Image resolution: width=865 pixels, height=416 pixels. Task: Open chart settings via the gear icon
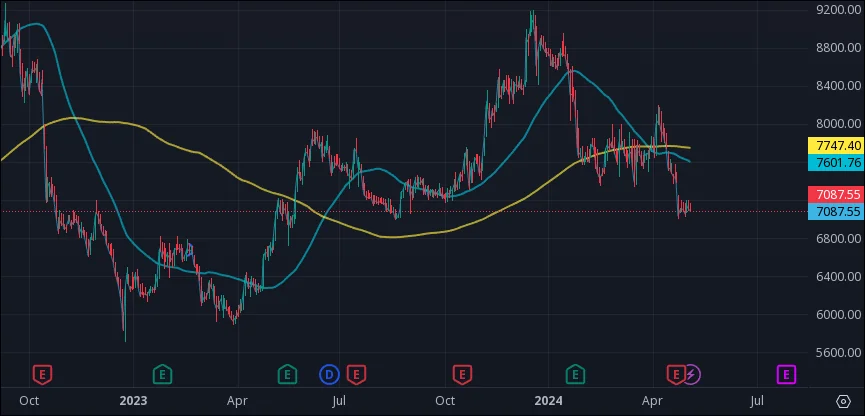point(842,402)
